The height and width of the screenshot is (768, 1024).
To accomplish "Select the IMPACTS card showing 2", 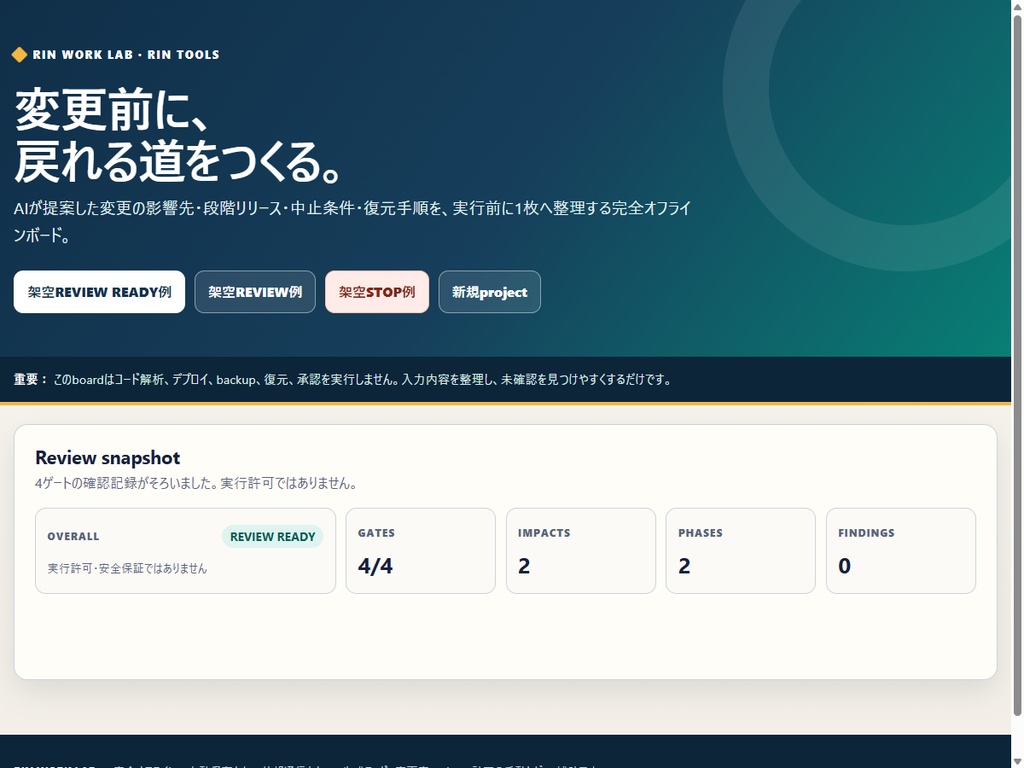I will pyautogui.click(x=581, y=551).
